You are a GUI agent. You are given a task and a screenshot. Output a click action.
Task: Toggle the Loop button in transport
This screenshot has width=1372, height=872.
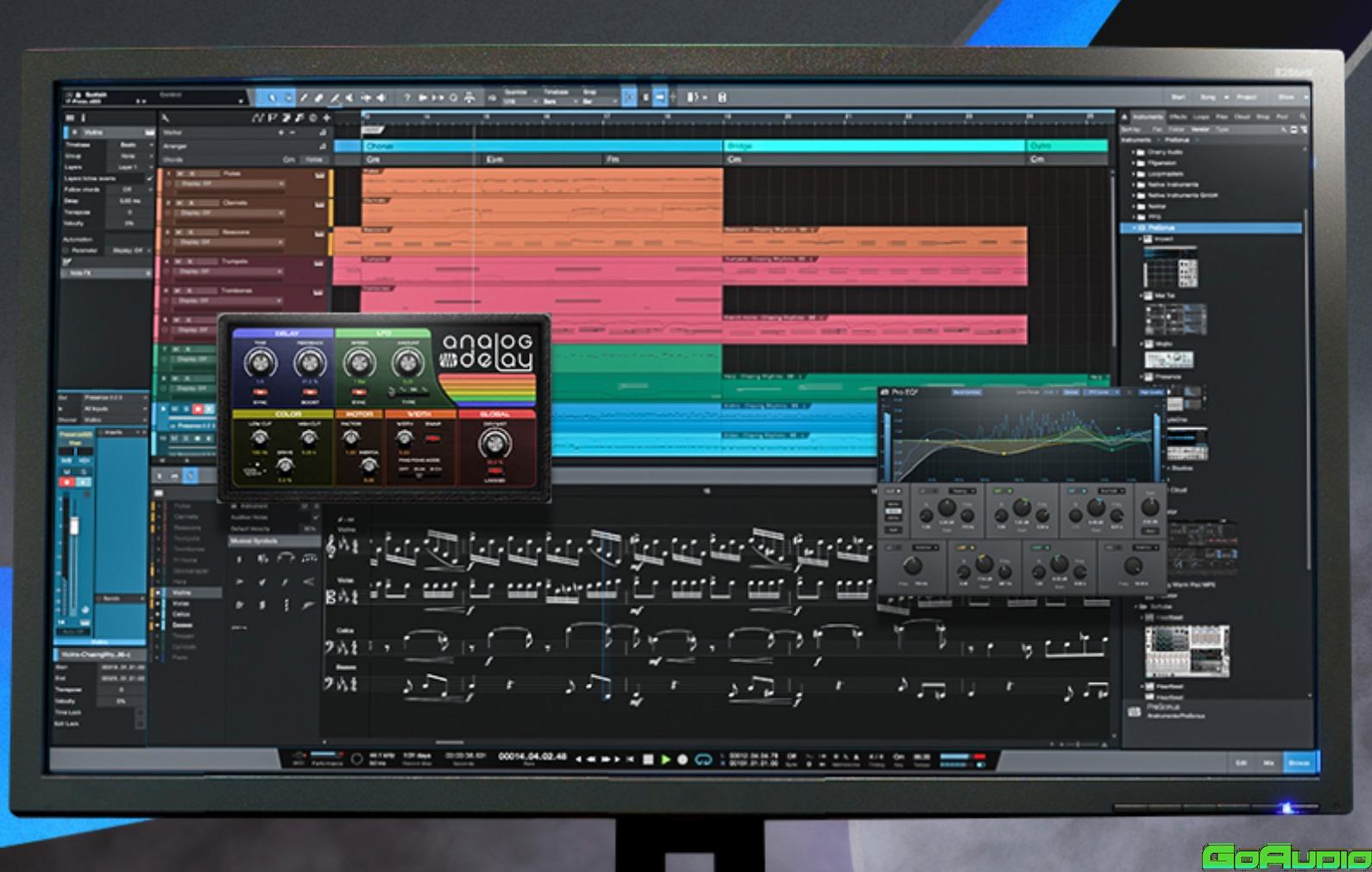coord(703,759)
